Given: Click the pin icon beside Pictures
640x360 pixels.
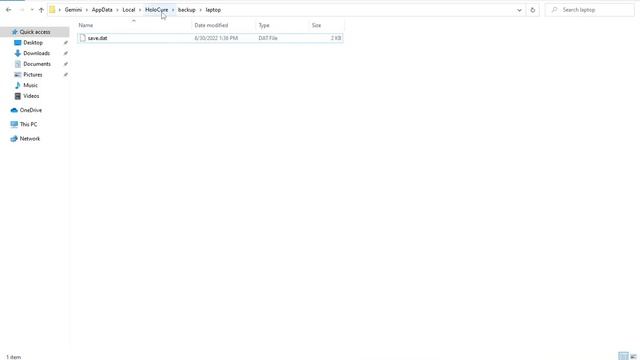Looking at the screenshot, I should pos(66,75).
